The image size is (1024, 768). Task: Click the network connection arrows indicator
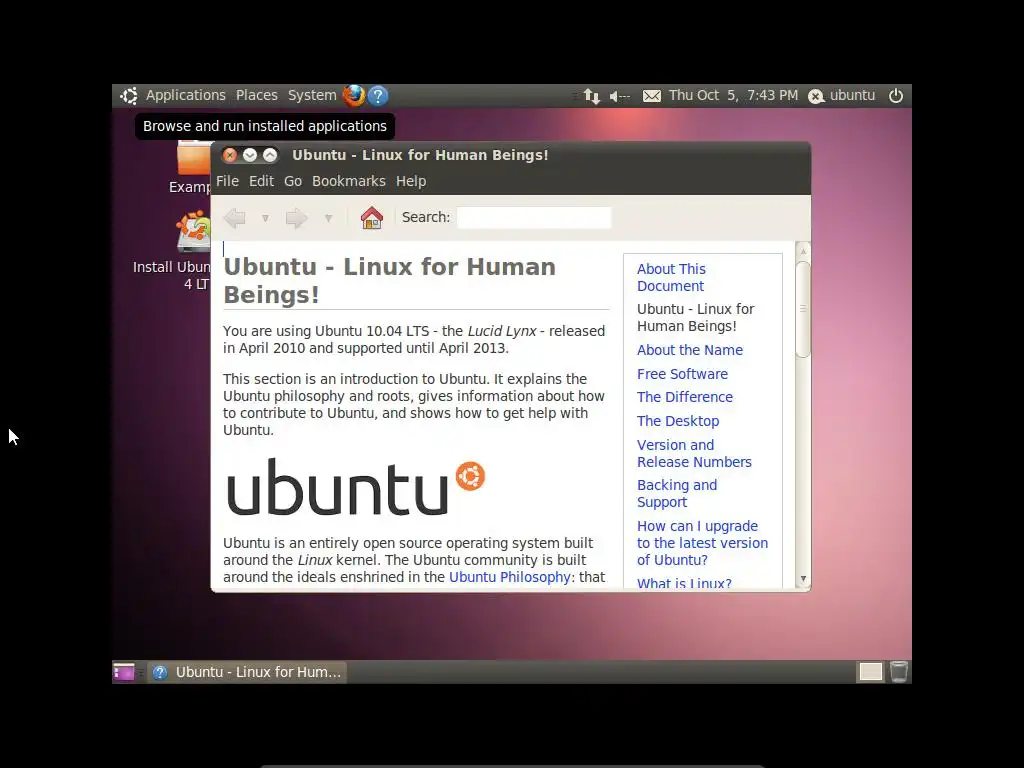pyautogui.click(x=592, y=96)
